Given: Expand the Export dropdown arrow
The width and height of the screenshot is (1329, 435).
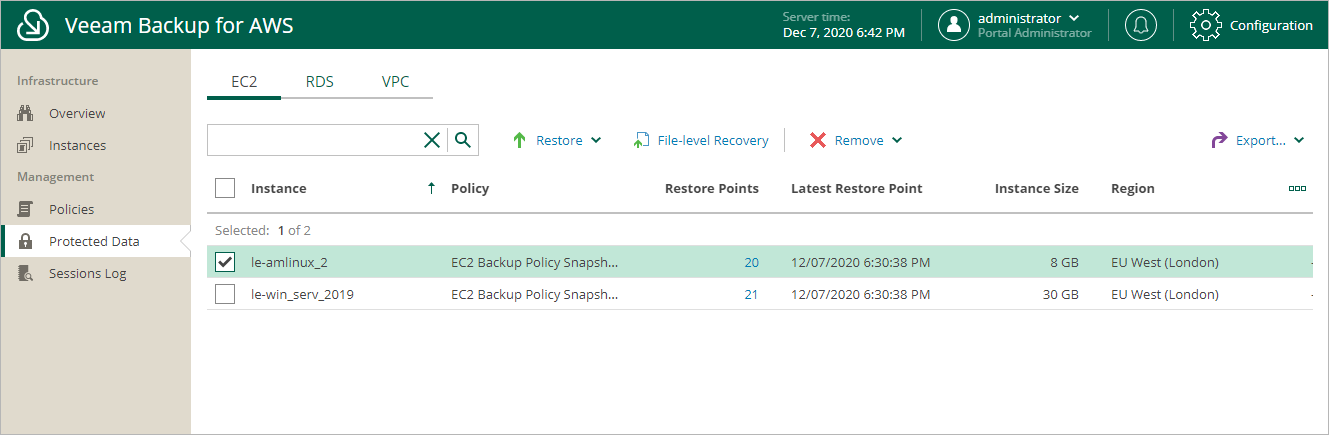Looking at the screenshot, I should (x=1299, y=141).
